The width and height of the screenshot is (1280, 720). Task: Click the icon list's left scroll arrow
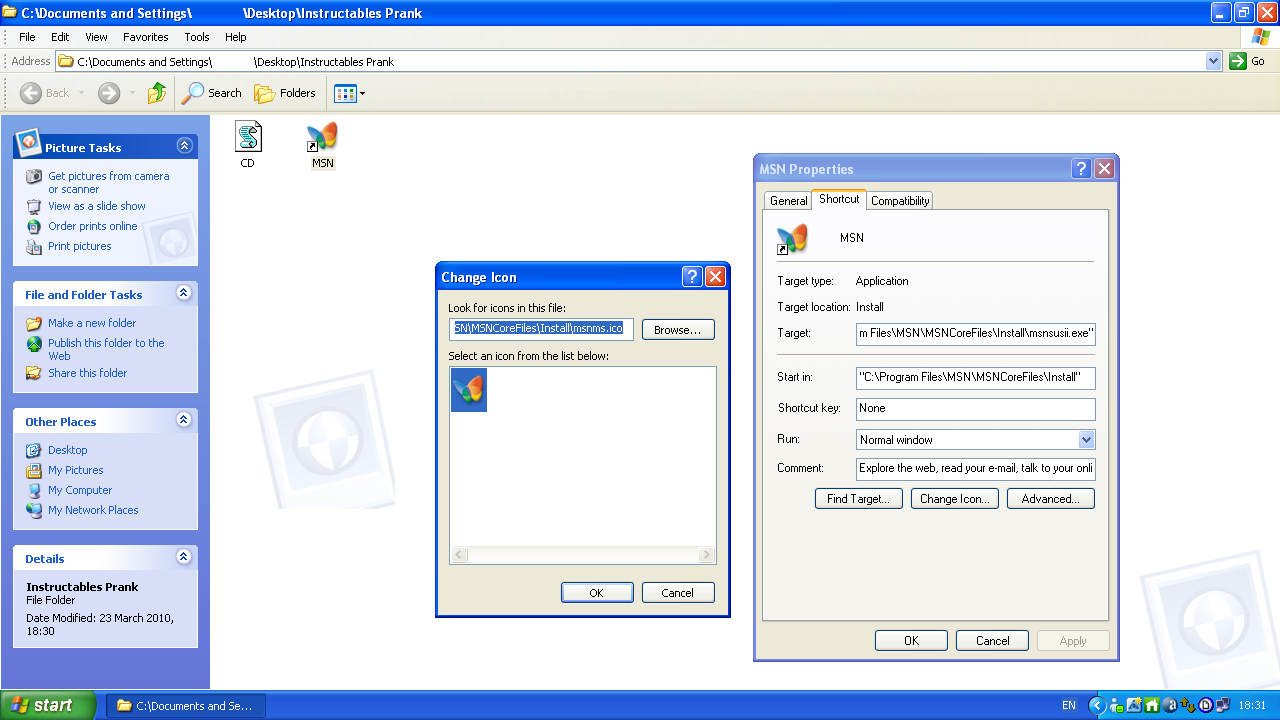[x=459, y=555]
